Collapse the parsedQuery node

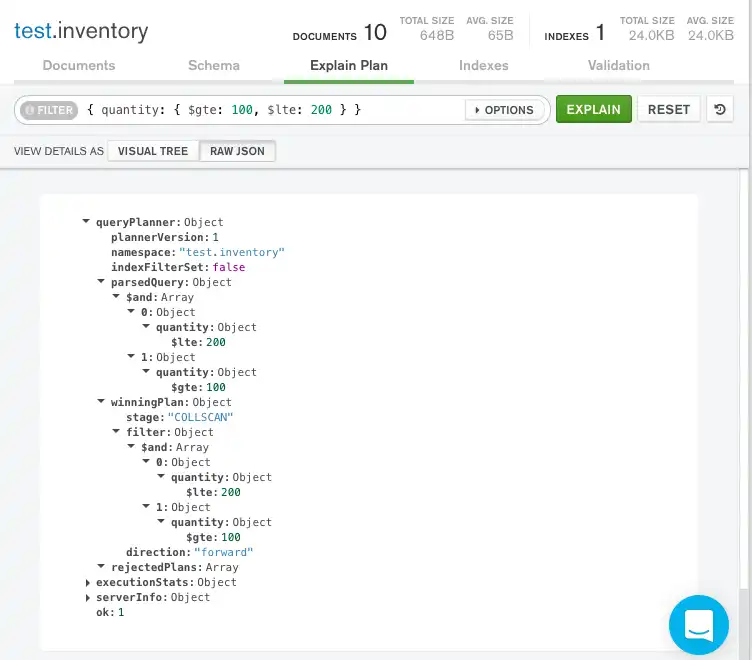point(102,282)
